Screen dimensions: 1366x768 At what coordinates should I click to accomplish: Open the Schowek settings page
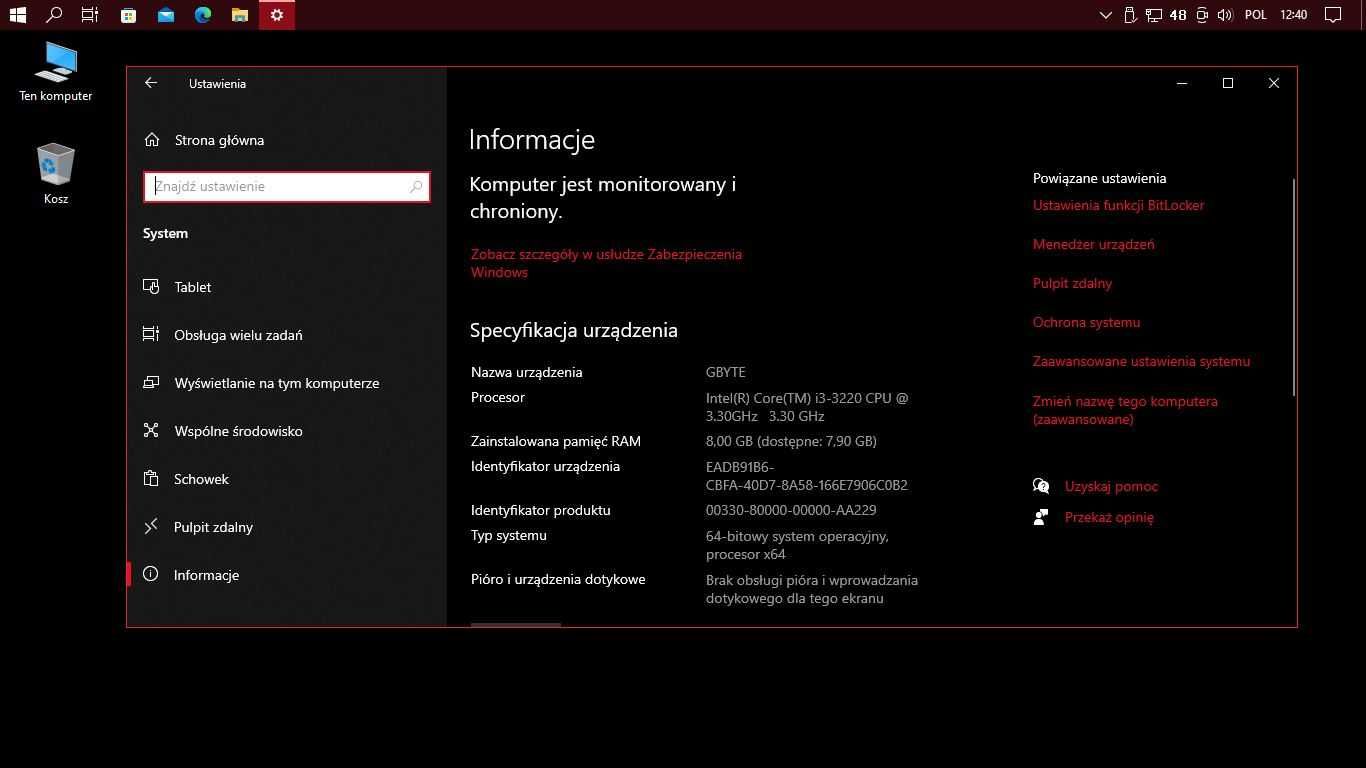click(x=286, y=479)
